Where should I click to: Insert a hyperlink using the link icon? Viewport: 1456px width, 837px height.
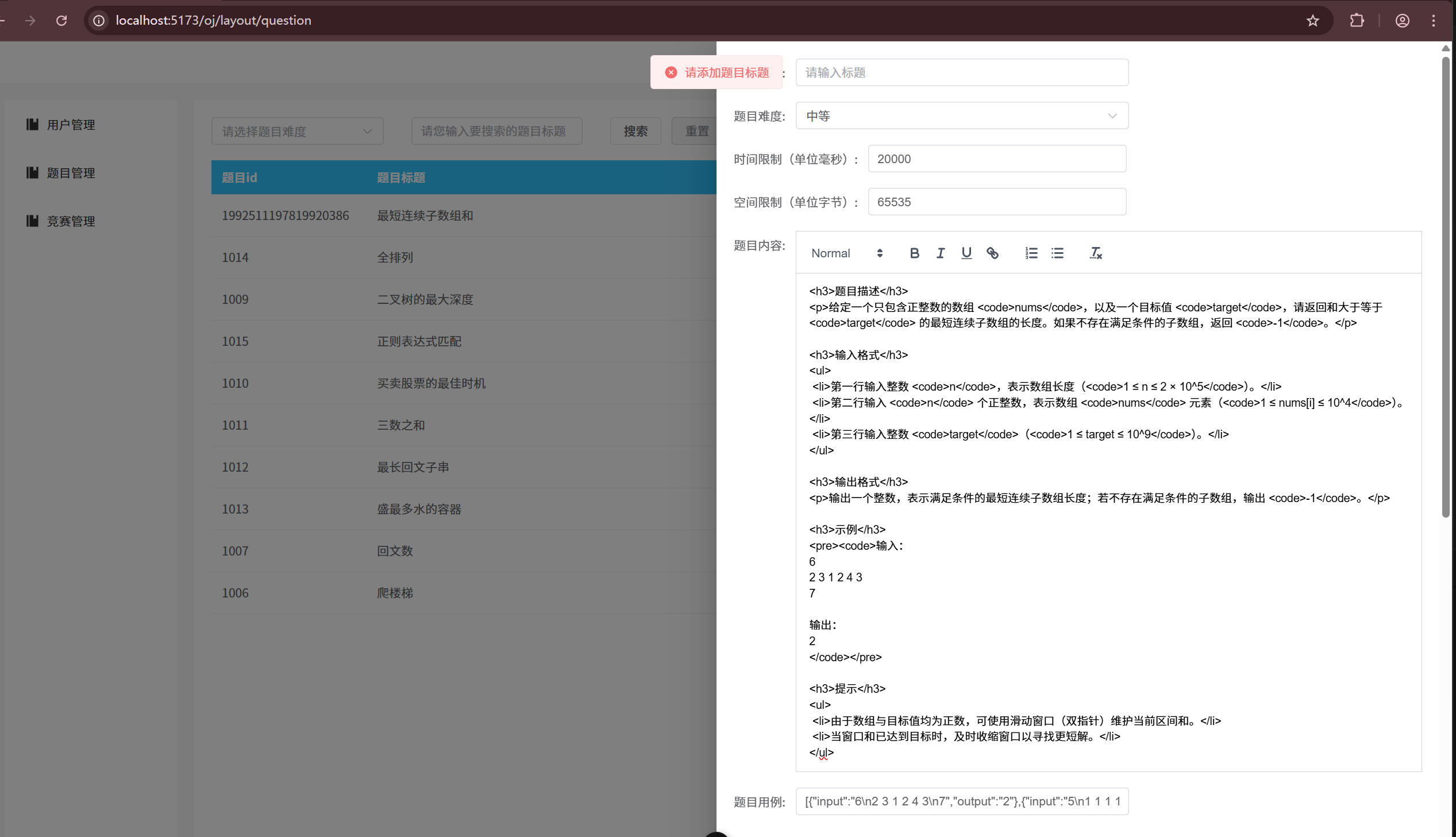993,253
